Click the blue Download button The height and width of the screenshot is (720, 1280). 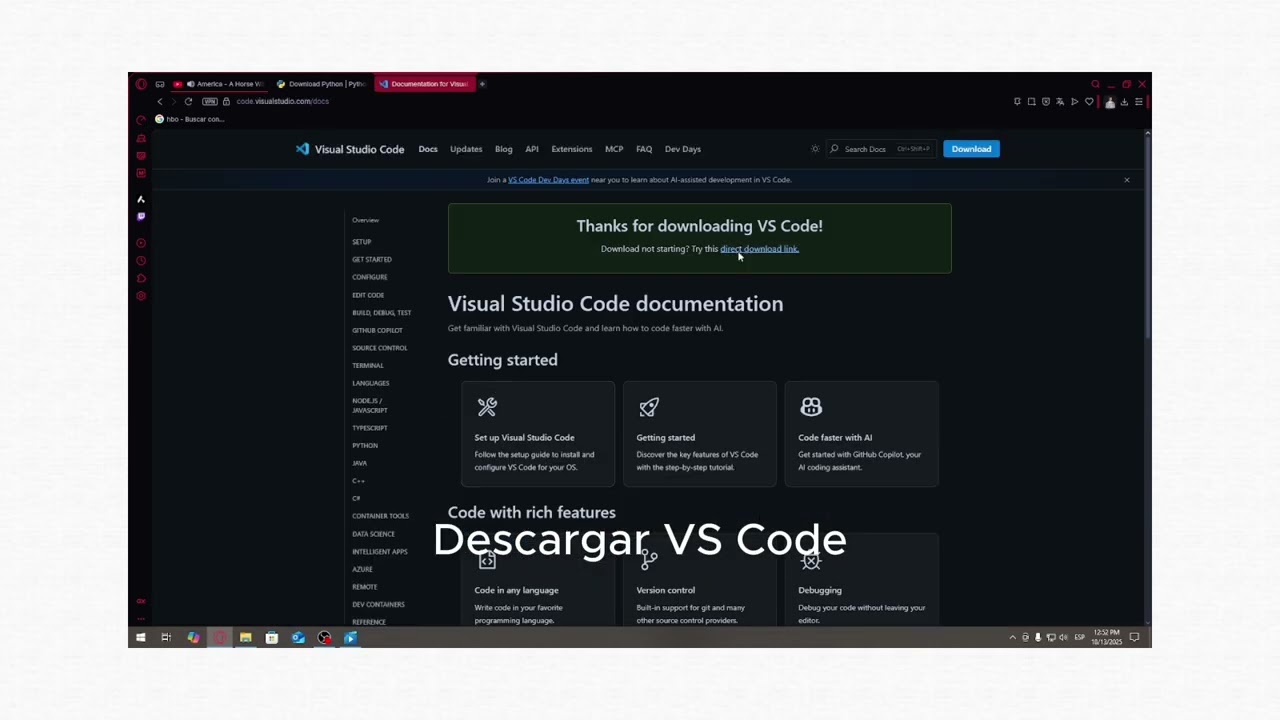pyautogui.click(x=971, y=149)
